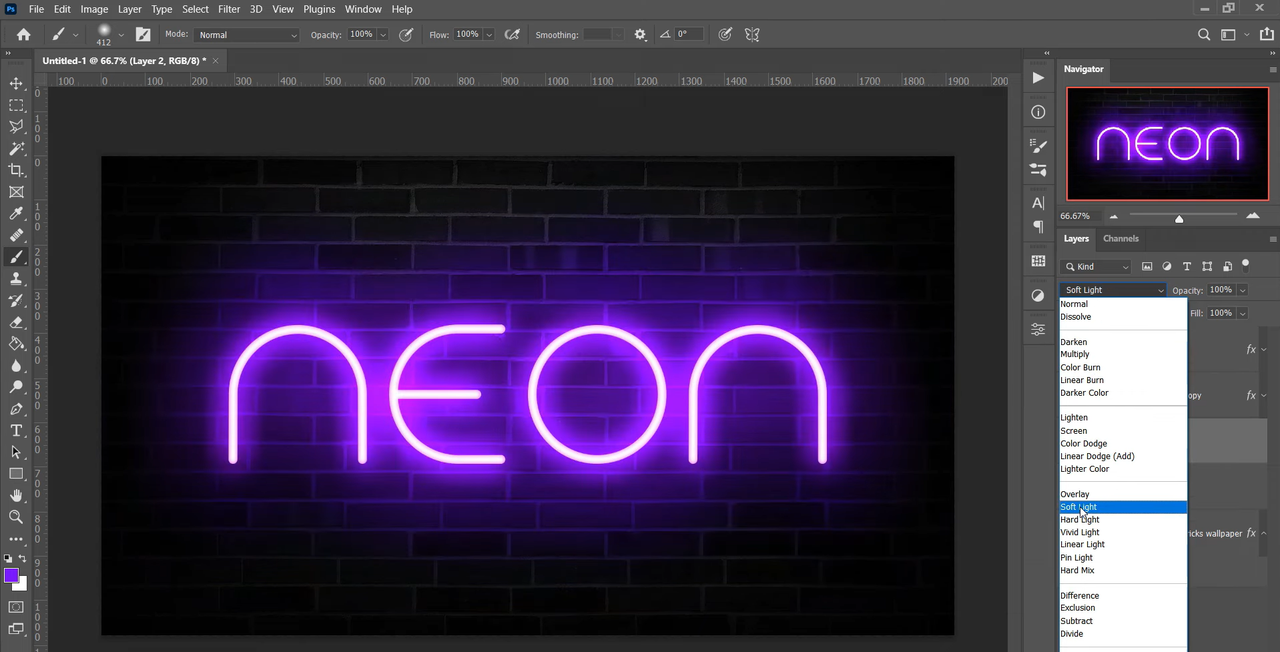Open the Paragraph panel icon
Screen dimensions: 1280x652
click(x=1038, y=227)
